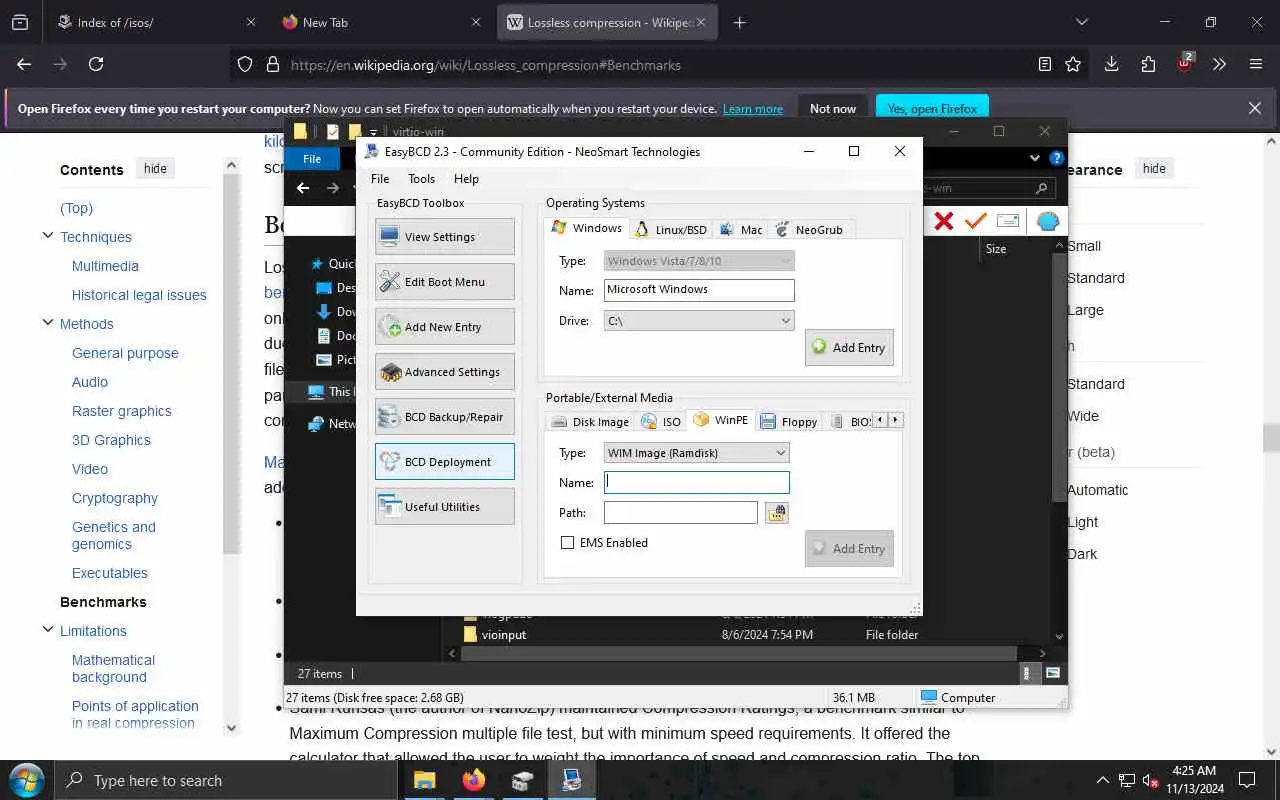Open the Cryptography contents link
The width and height of the screenshot is (1280, 800).
pos(115,498)
